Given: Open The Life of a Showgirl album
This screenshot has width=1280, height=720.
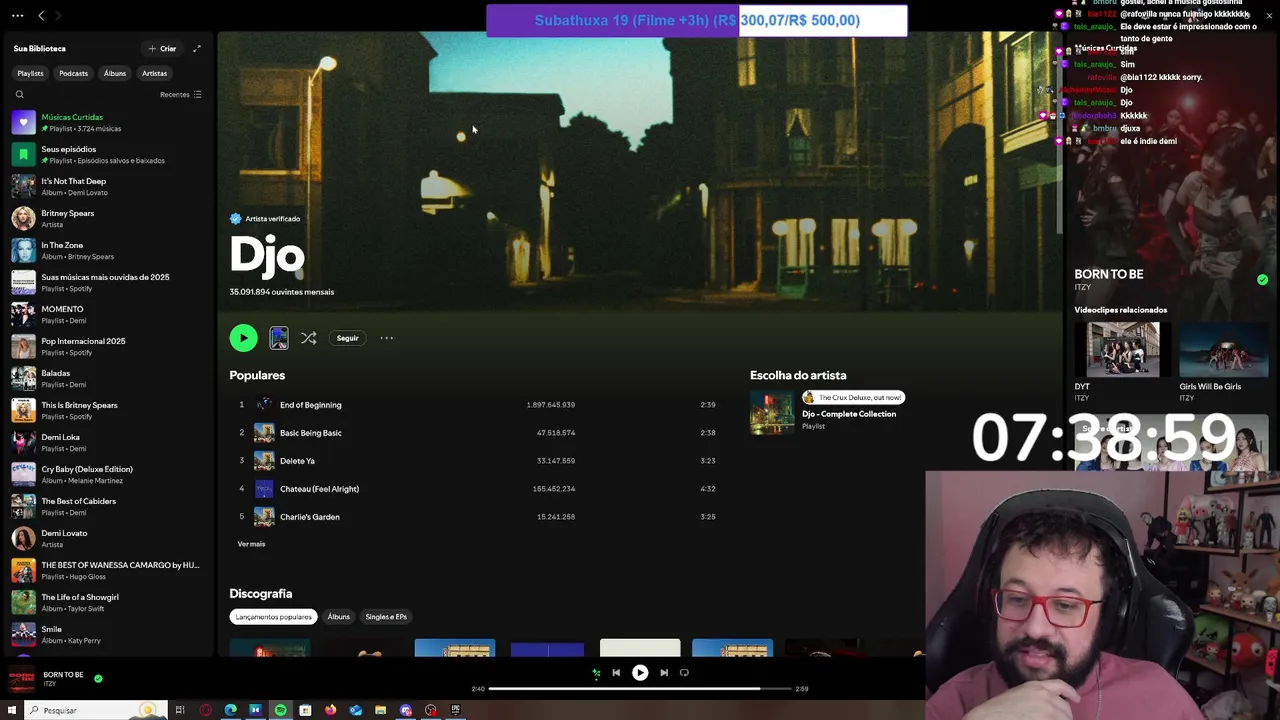Looking at the screenshot, I should pyautogui.click(x=107, y=602).
